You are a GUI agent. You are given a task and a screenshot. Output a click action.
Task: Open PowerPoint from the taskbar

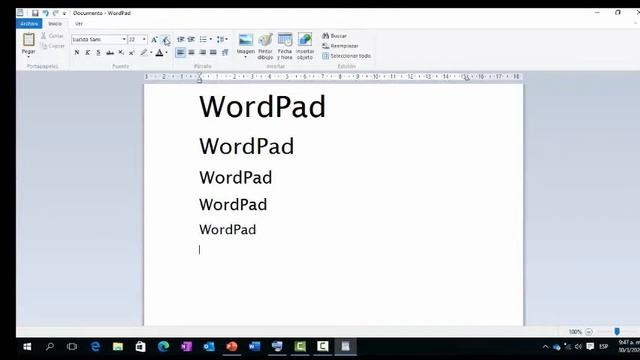(232, 347)
